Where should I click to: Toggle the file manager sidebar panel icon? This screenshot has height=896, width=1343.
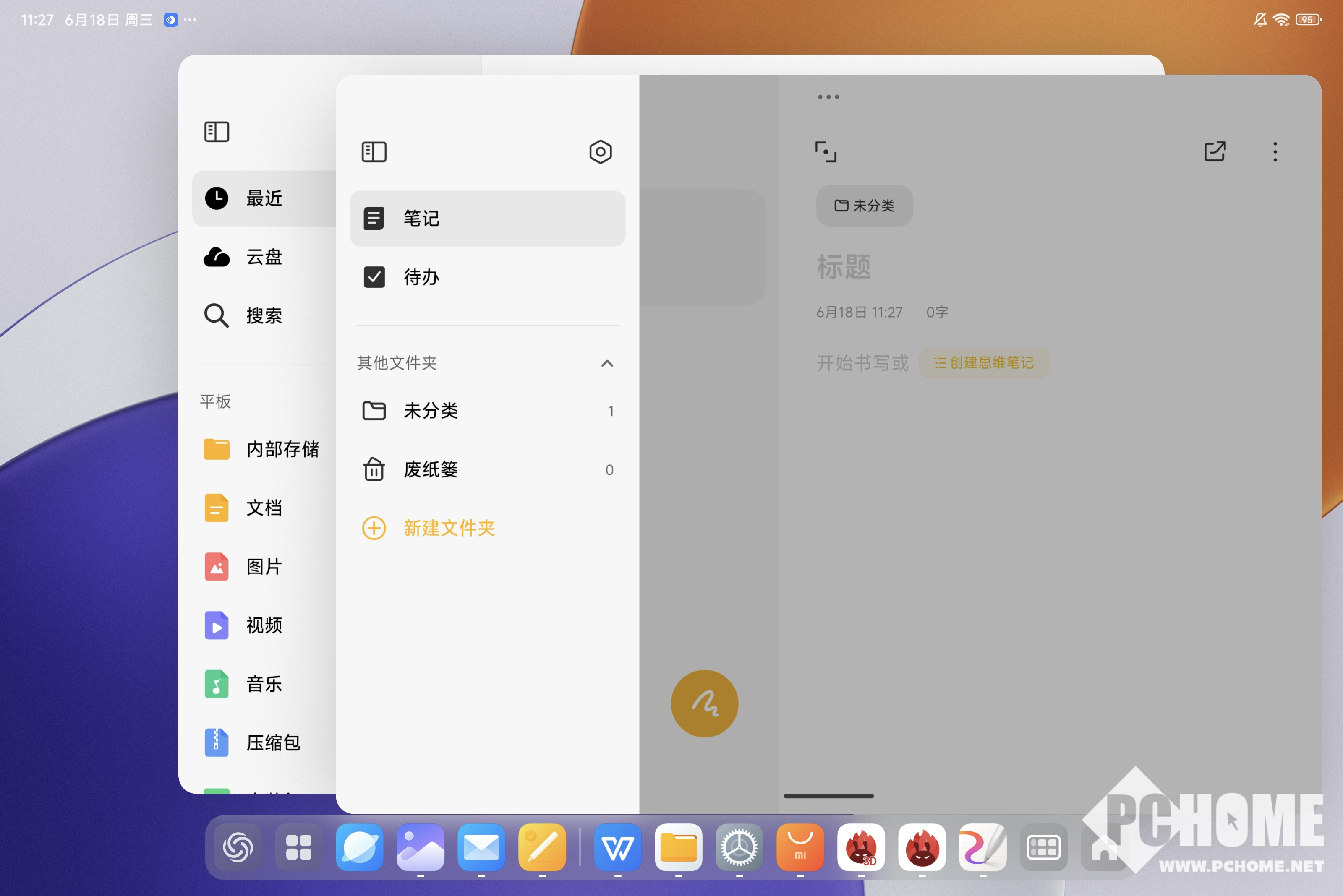click(x=217, y=132)
